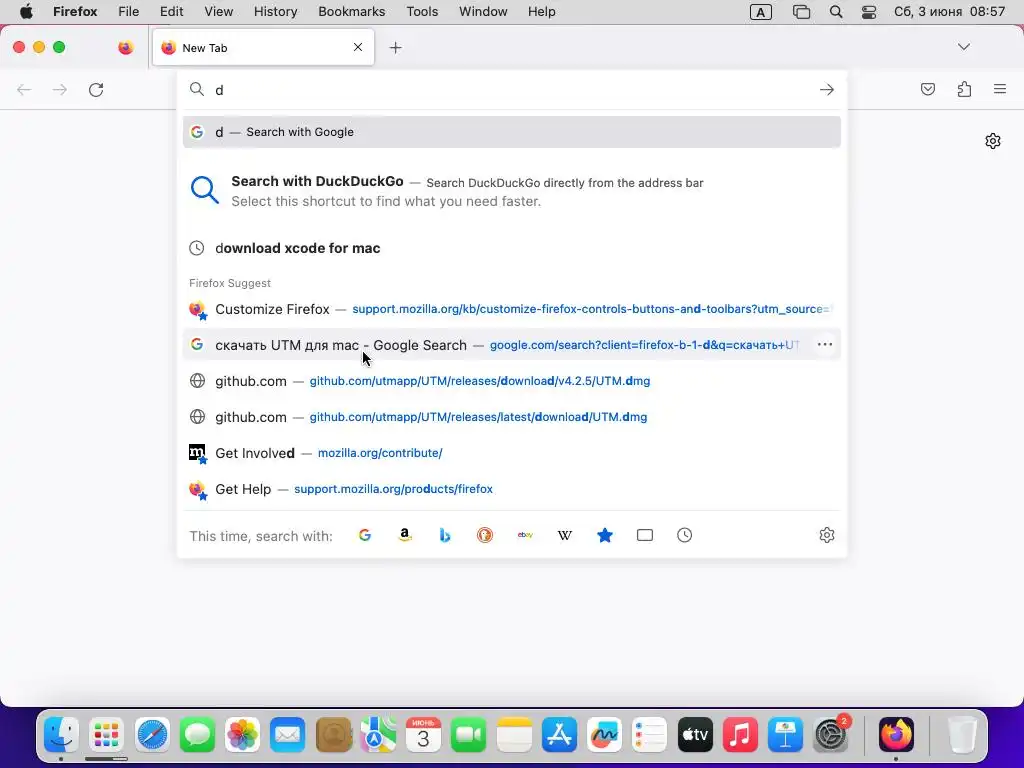The width and height of the screenshot is (1024, 768).
Task: Click the keyboard input source indicator
Action: [761, 12]
